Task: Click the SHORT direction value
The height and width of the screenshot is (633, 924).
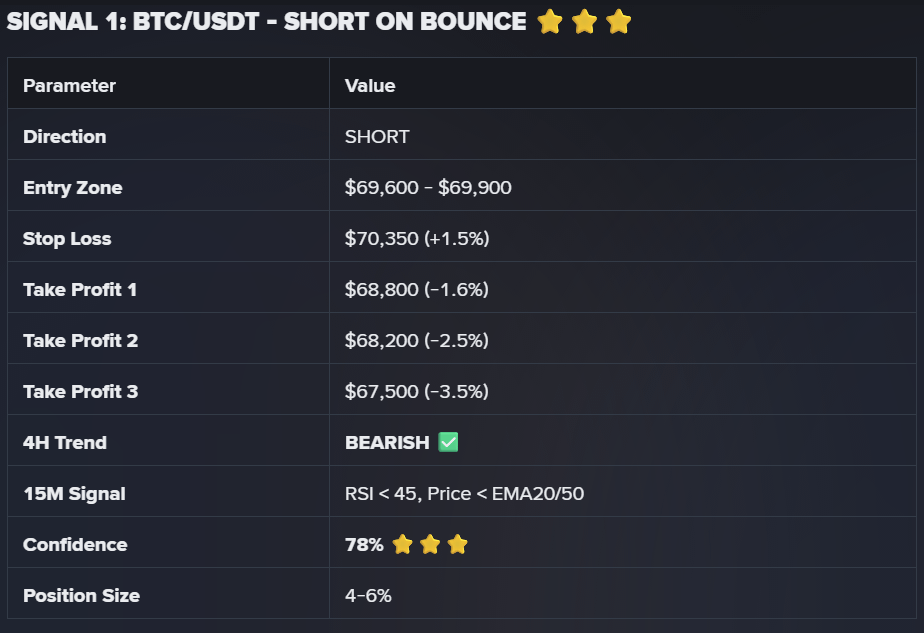Action: [377, 137]
